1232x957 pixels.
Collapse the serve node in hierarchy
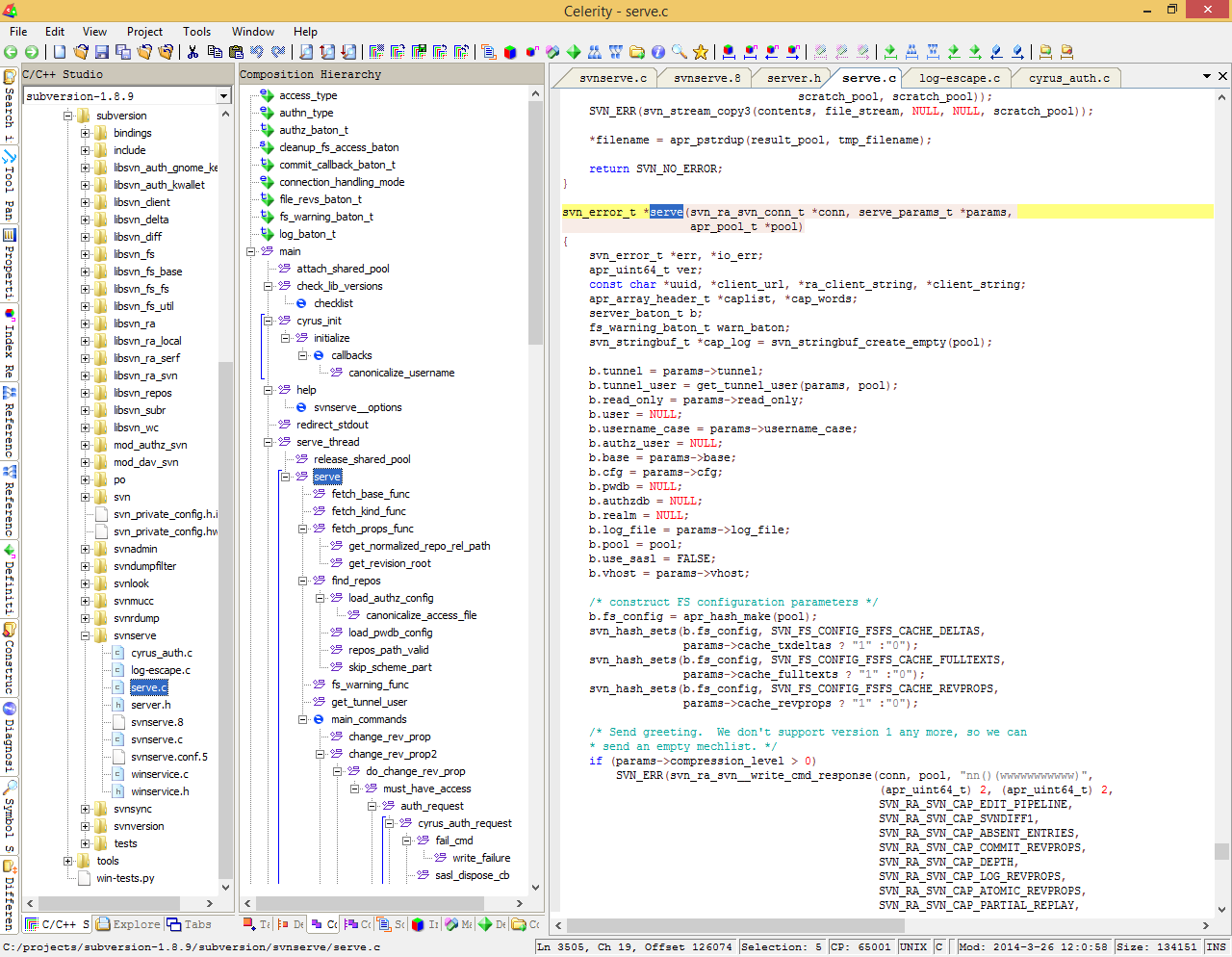pos(286,477)
